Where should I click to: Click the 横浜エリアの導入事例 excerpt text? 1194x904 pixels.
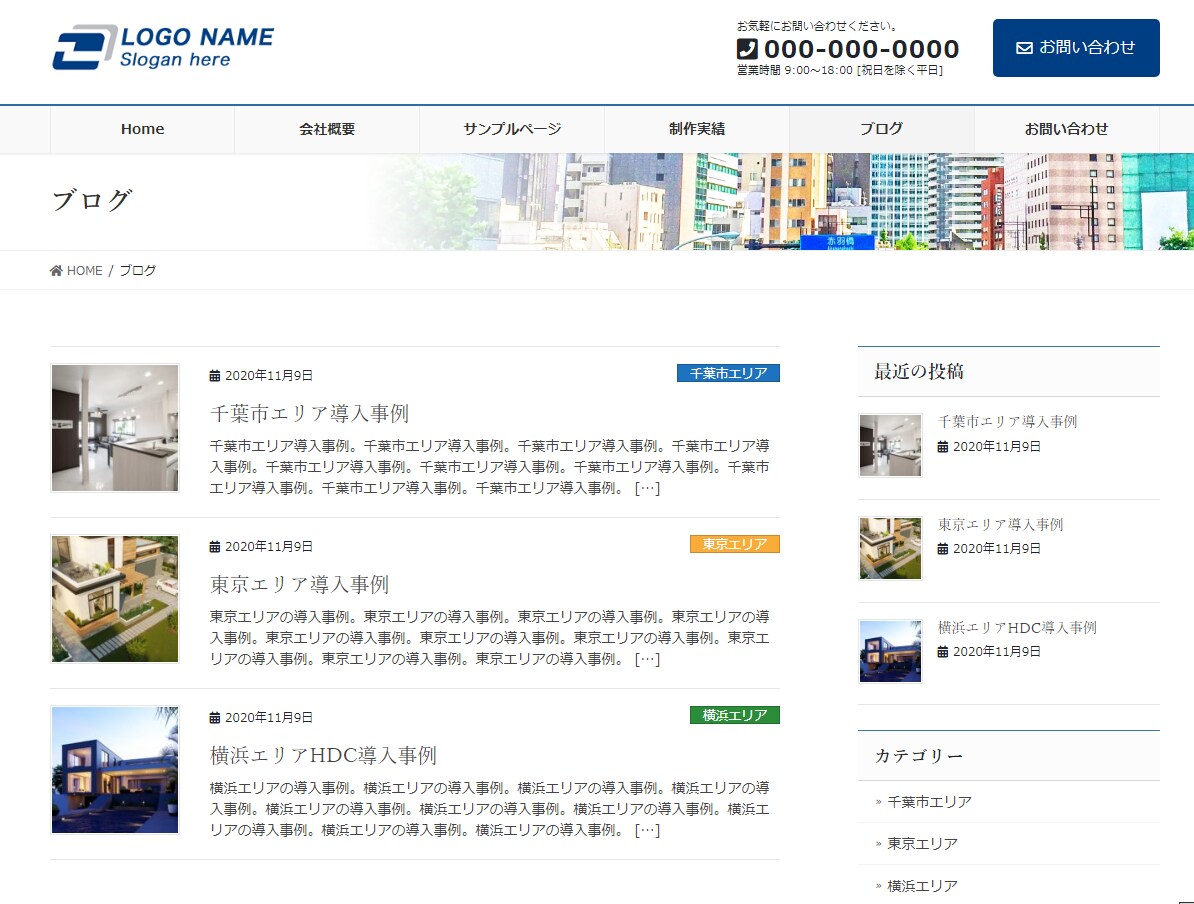pyautogui.click(x=490, y=809)
